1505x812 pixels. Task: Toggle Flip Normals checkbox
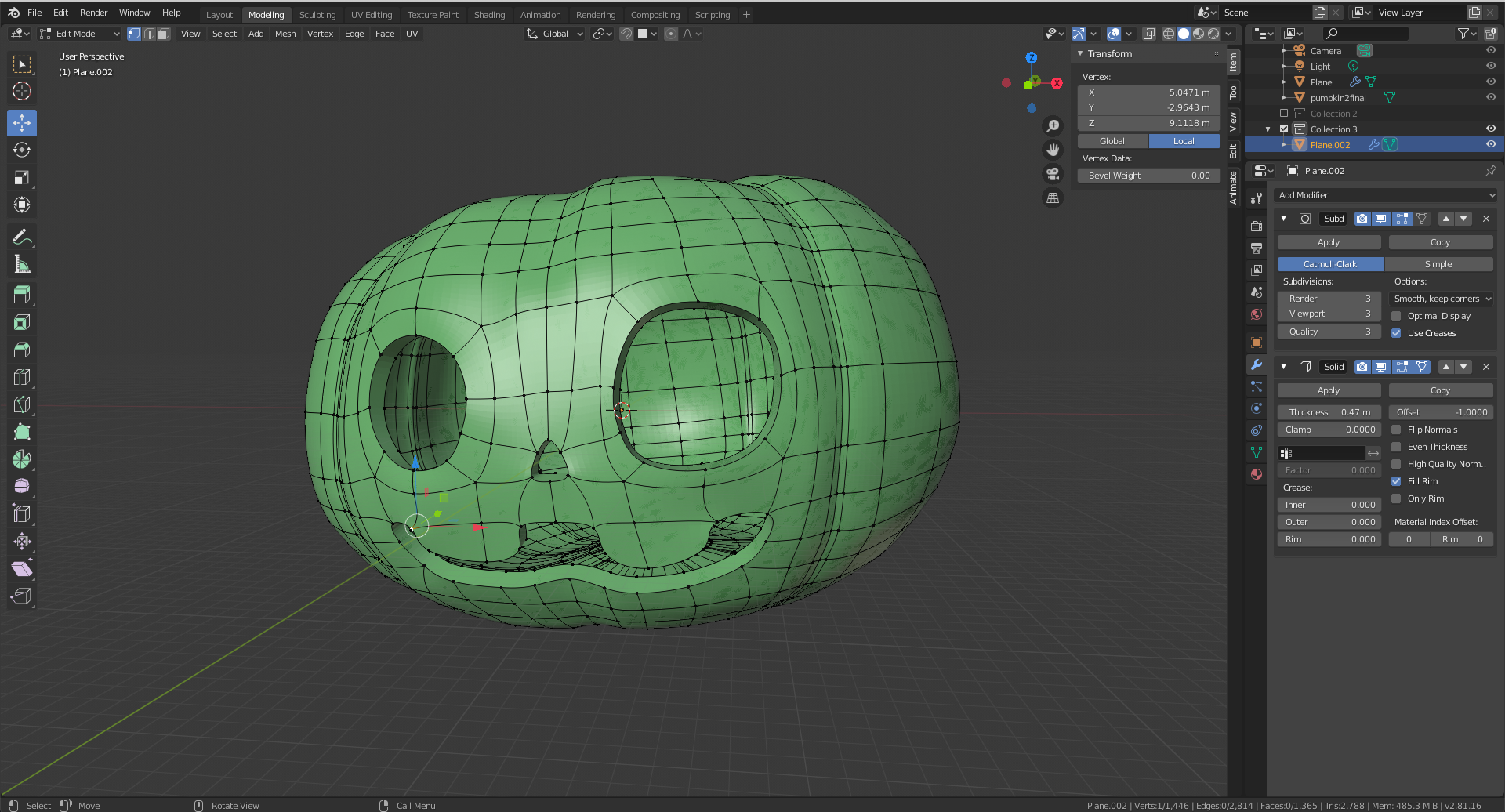click(1396, 430)
